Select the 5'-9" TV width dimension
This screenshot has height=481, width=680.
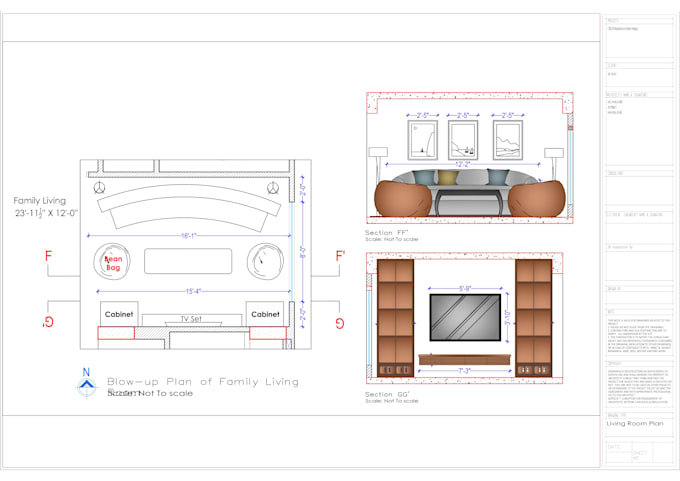tap(465, 288)
